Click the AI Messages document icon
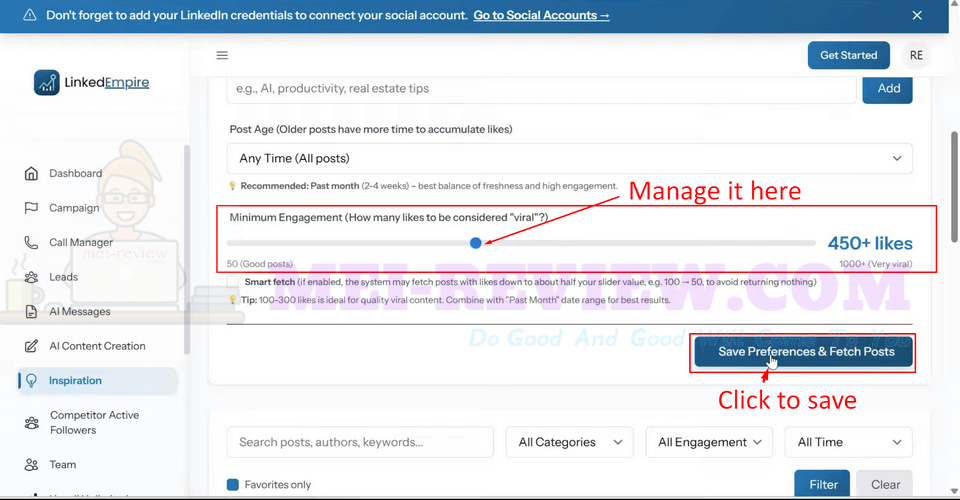 click(x=31, y=312)
